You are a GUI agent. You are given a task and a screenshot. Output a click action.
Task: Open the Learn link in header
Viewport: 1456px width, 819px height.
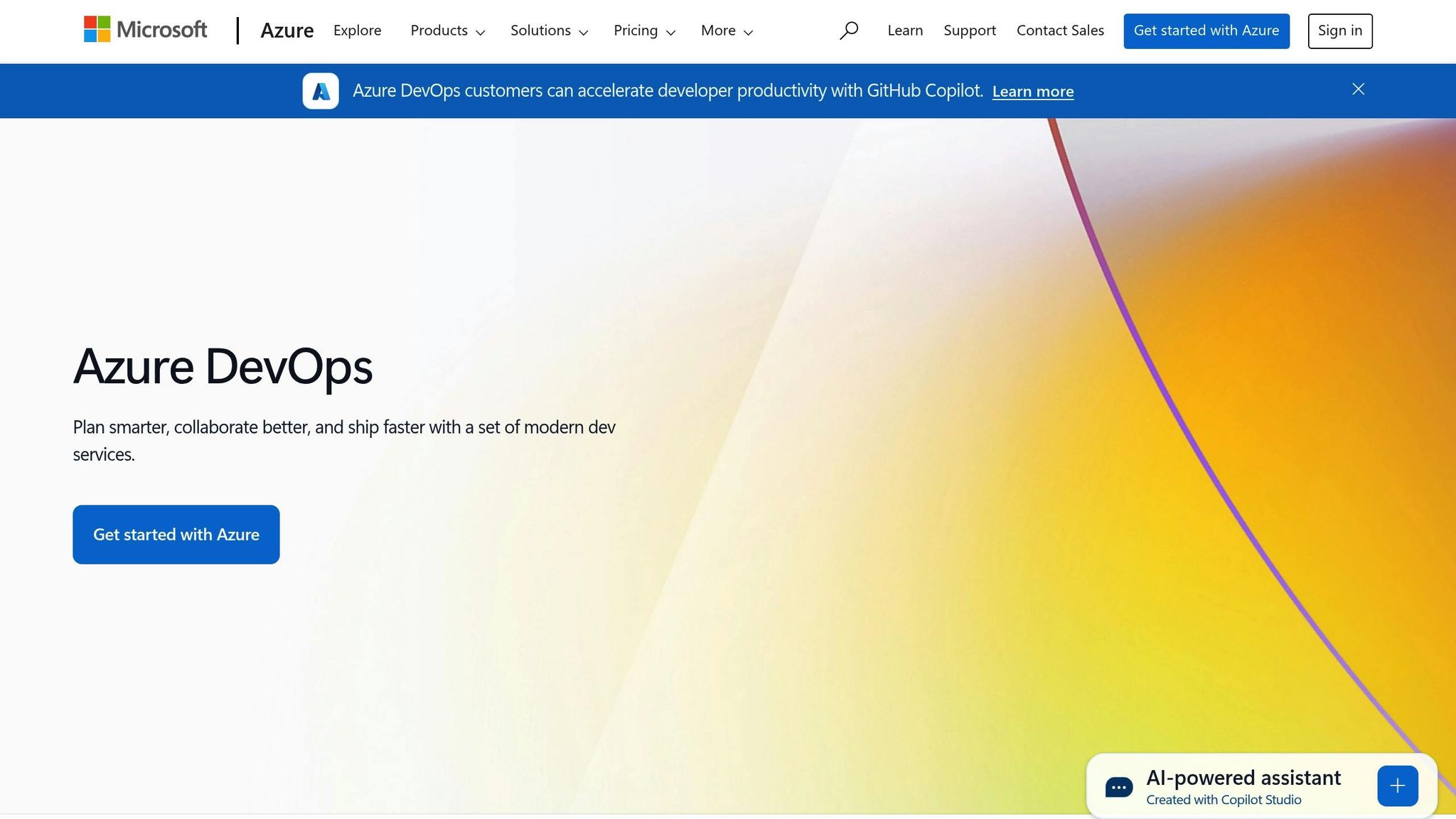(905, 31)
